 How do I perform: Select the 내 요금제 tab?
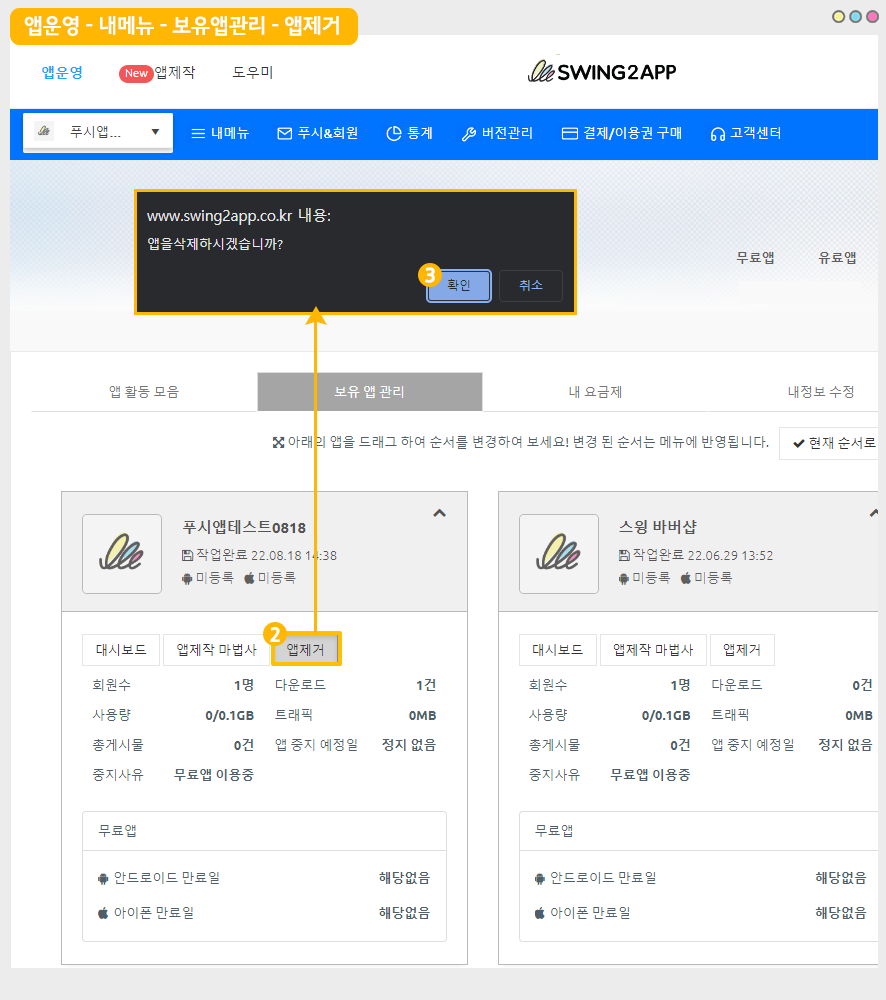pyautogui.click(x=595, y=392)
